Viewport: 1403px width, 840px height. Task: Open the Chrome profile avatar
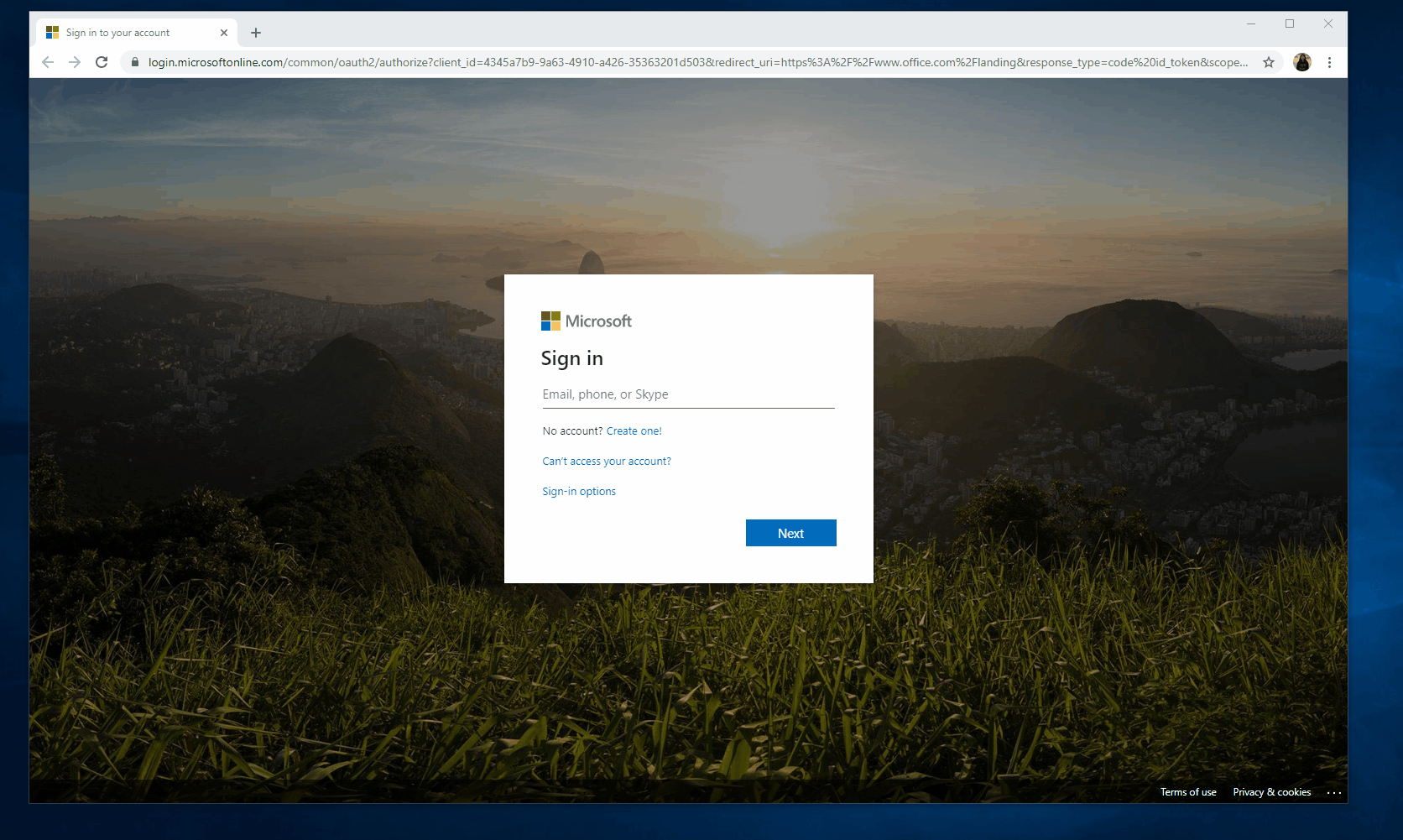coord(1302,62)
